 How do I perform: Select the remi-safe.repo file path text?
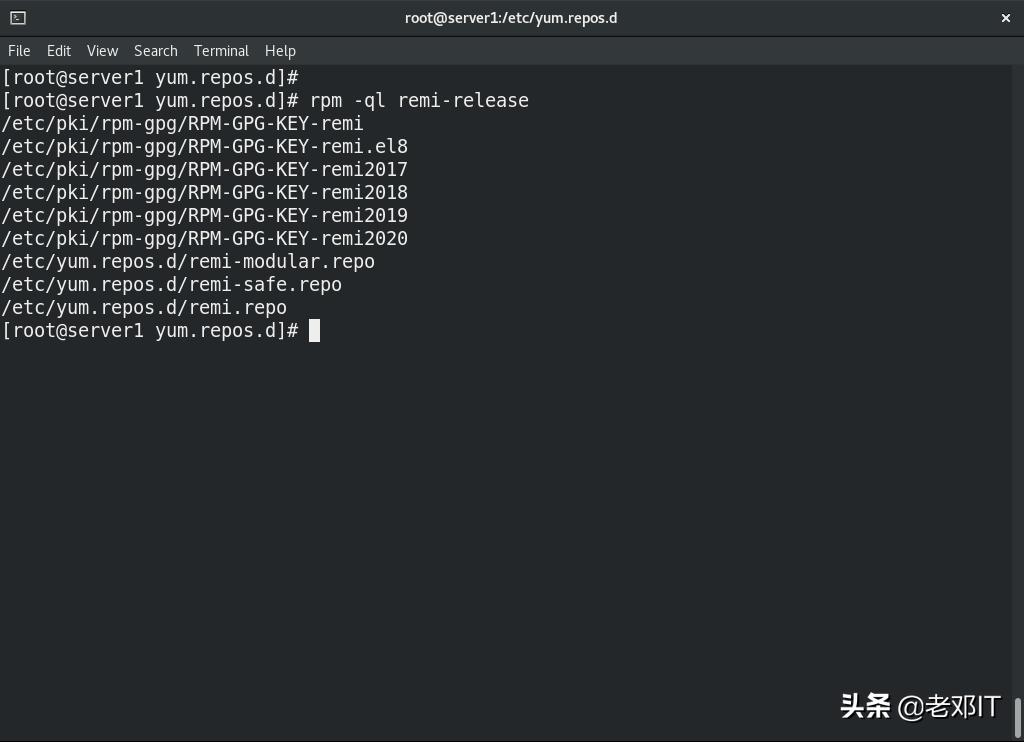170,284
